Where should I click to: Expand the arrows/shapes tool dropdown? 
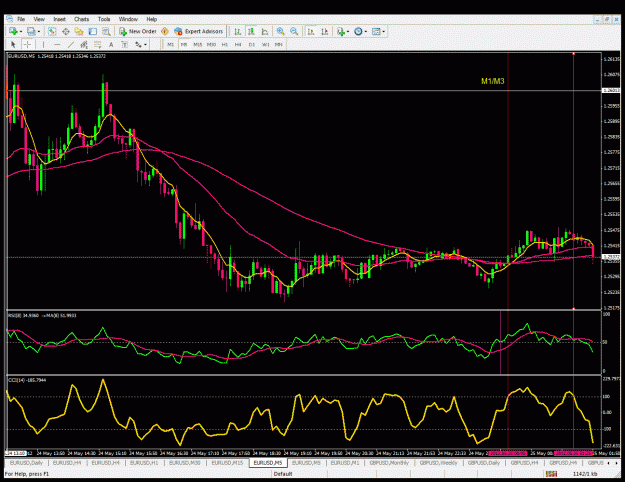coord(145,45)
